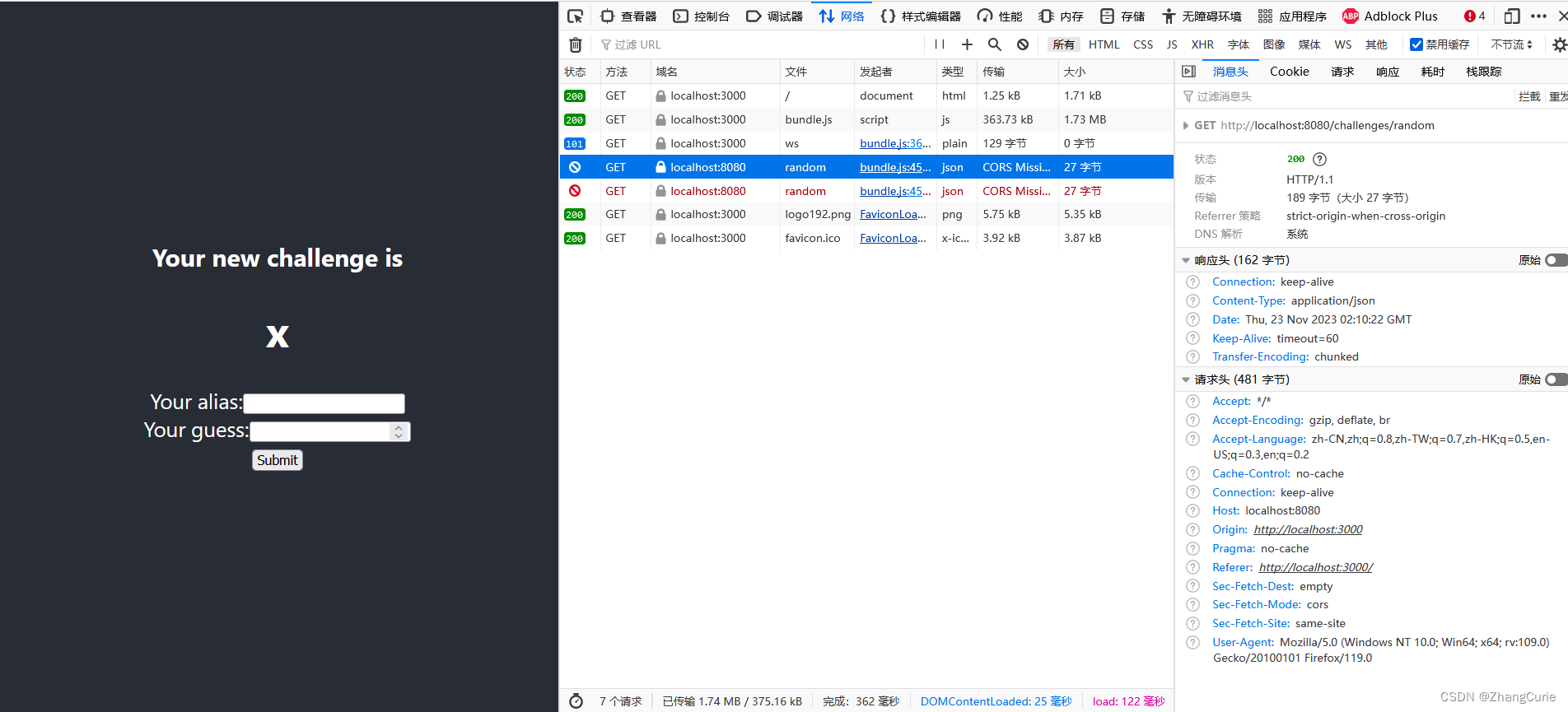This screenshot has width=1568, height=712.
Task: Switch to the Debugger (调试器) panel
Action: point(774,16)
